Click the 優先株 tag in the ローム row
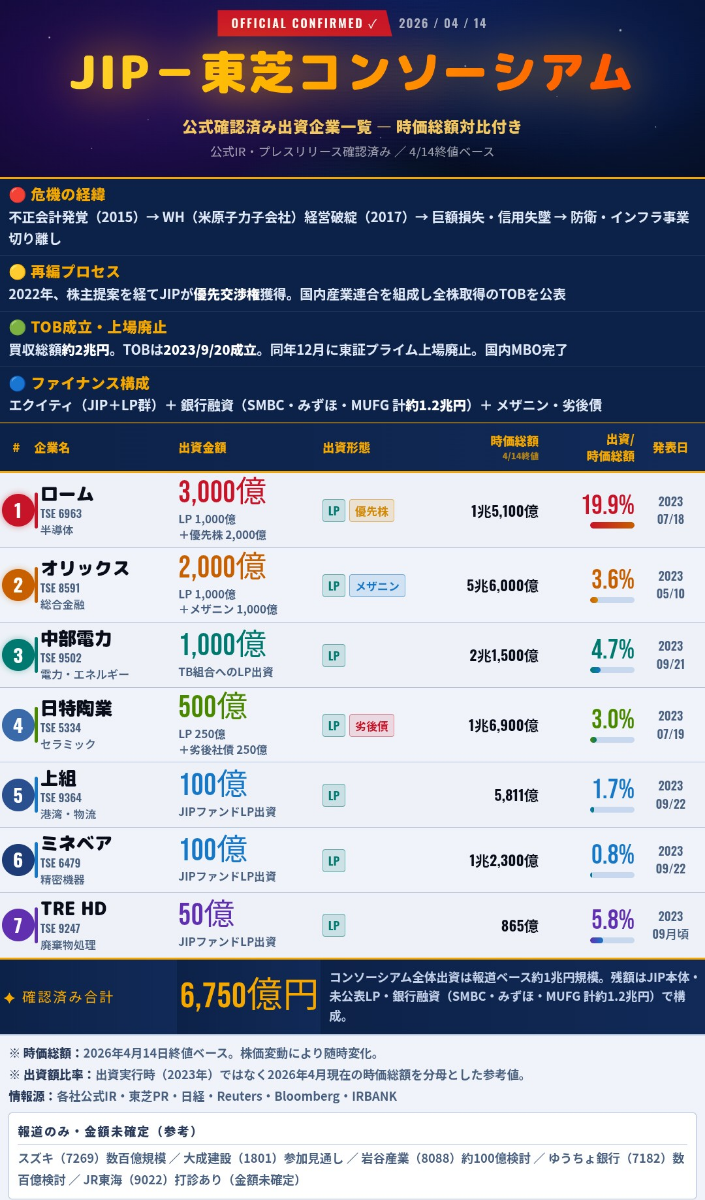Screen dimensions: 705x1200 pos(372,511)
